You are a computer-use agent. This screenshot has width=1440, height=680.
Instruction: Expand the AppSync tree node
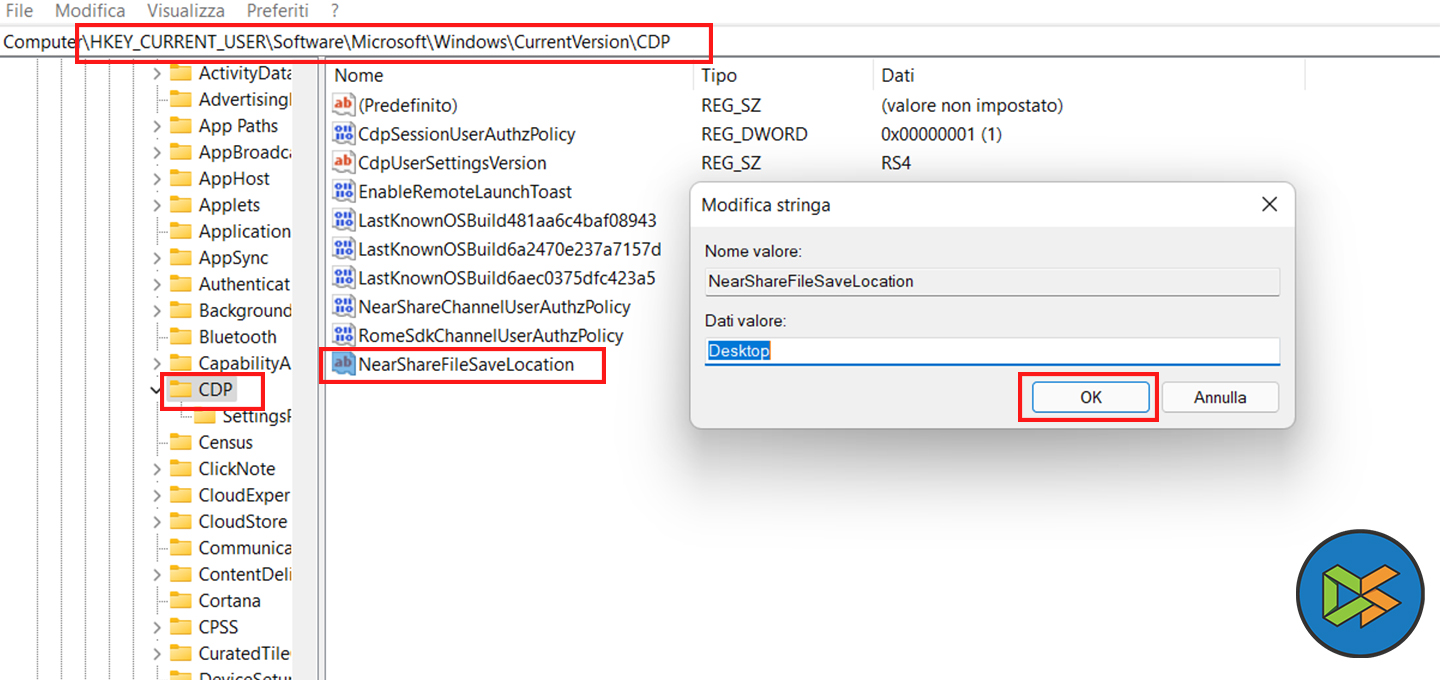tap(156, 258)
